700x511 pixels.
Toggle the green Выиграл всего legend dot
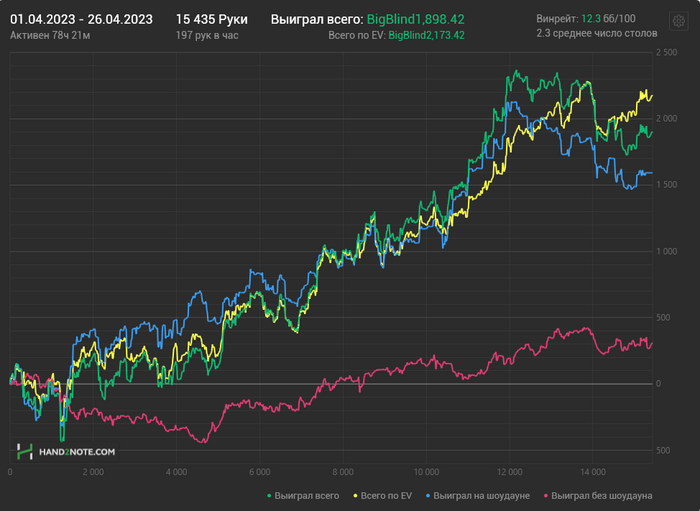tap(269, 496)
